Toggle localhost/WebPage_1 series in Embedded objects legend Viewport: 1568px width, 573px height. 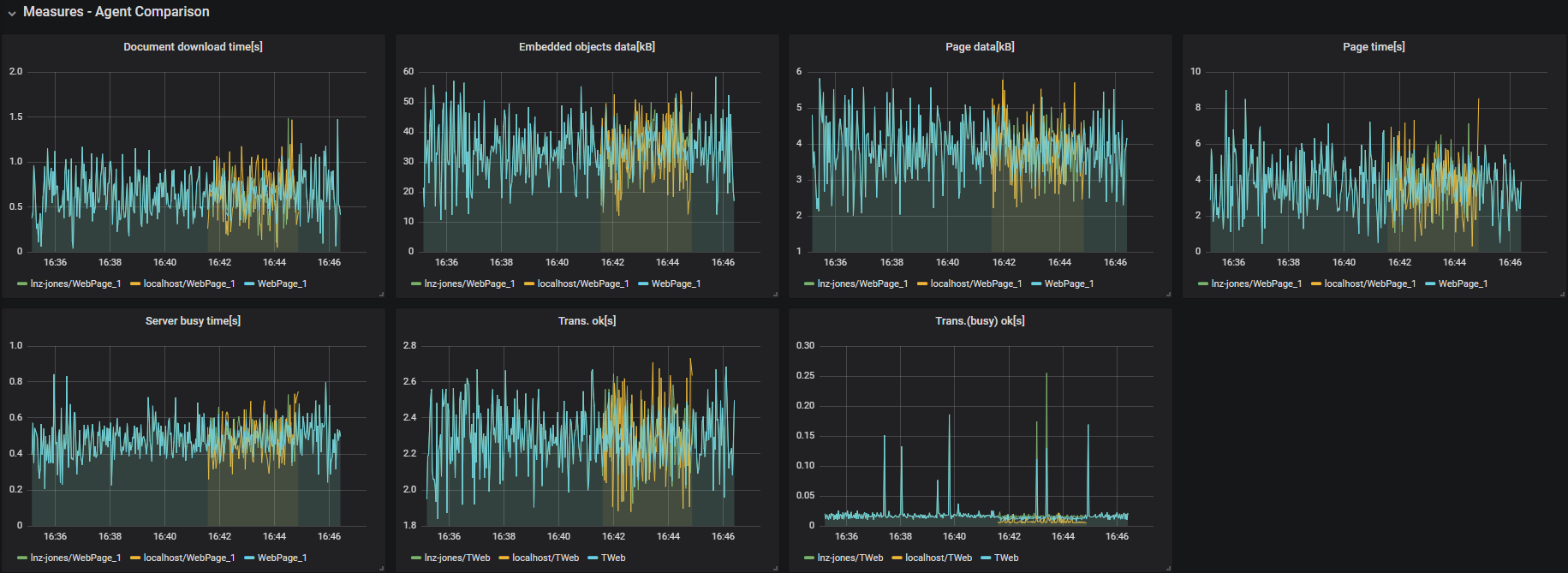[x=582, y=284]
